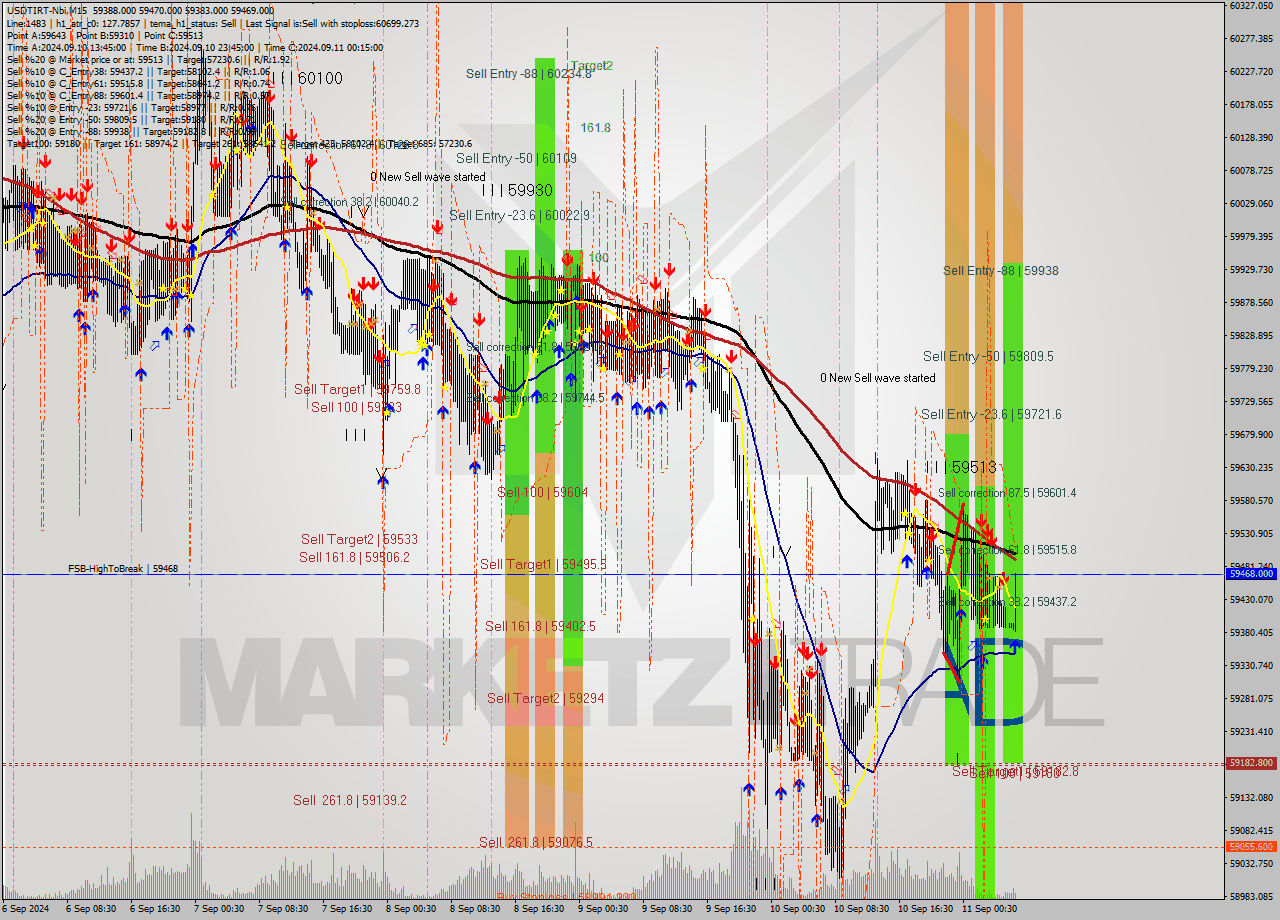The width and height of the screenshot is (1280, 920).
Task: Click the I I I | 60100 wave label
Action: click(x=306, y=78)
